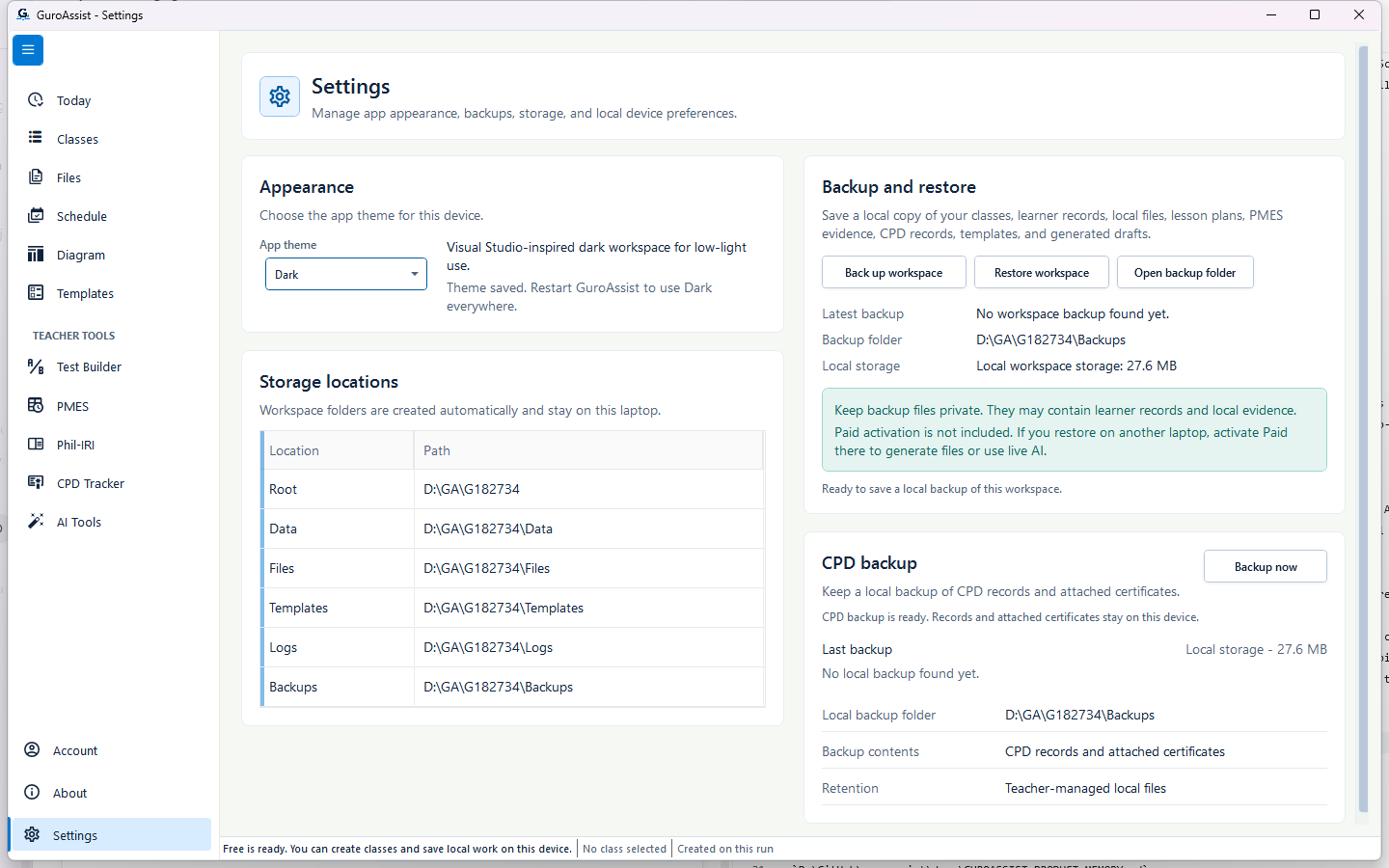The width and height of the screenshot is (1389, 868).
Task: Click the Classes list icon
Action: coord(36,138)
